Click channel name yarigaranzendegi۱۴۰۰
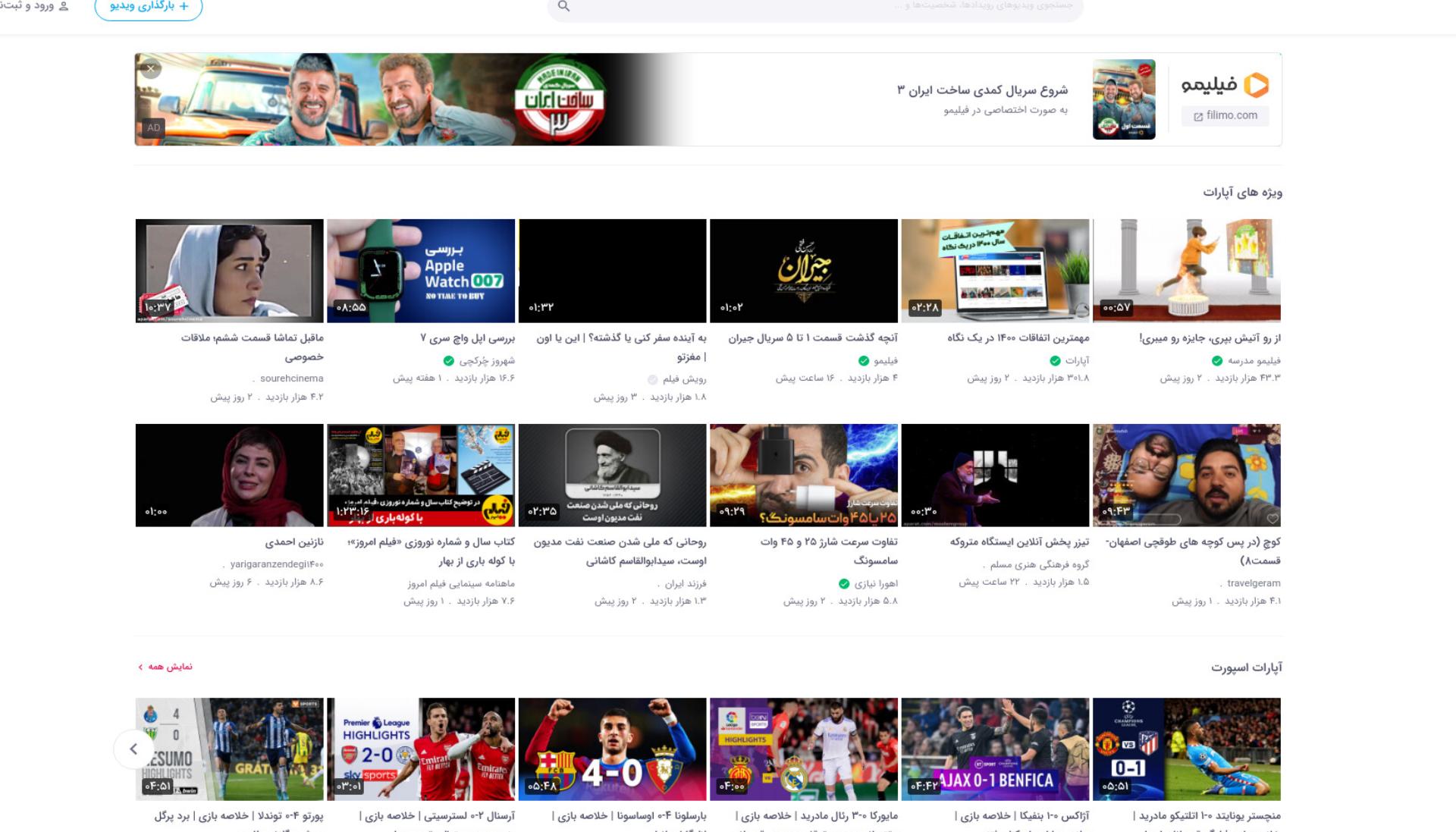This screenshot has height=832, width=1456. click(277, 564)
